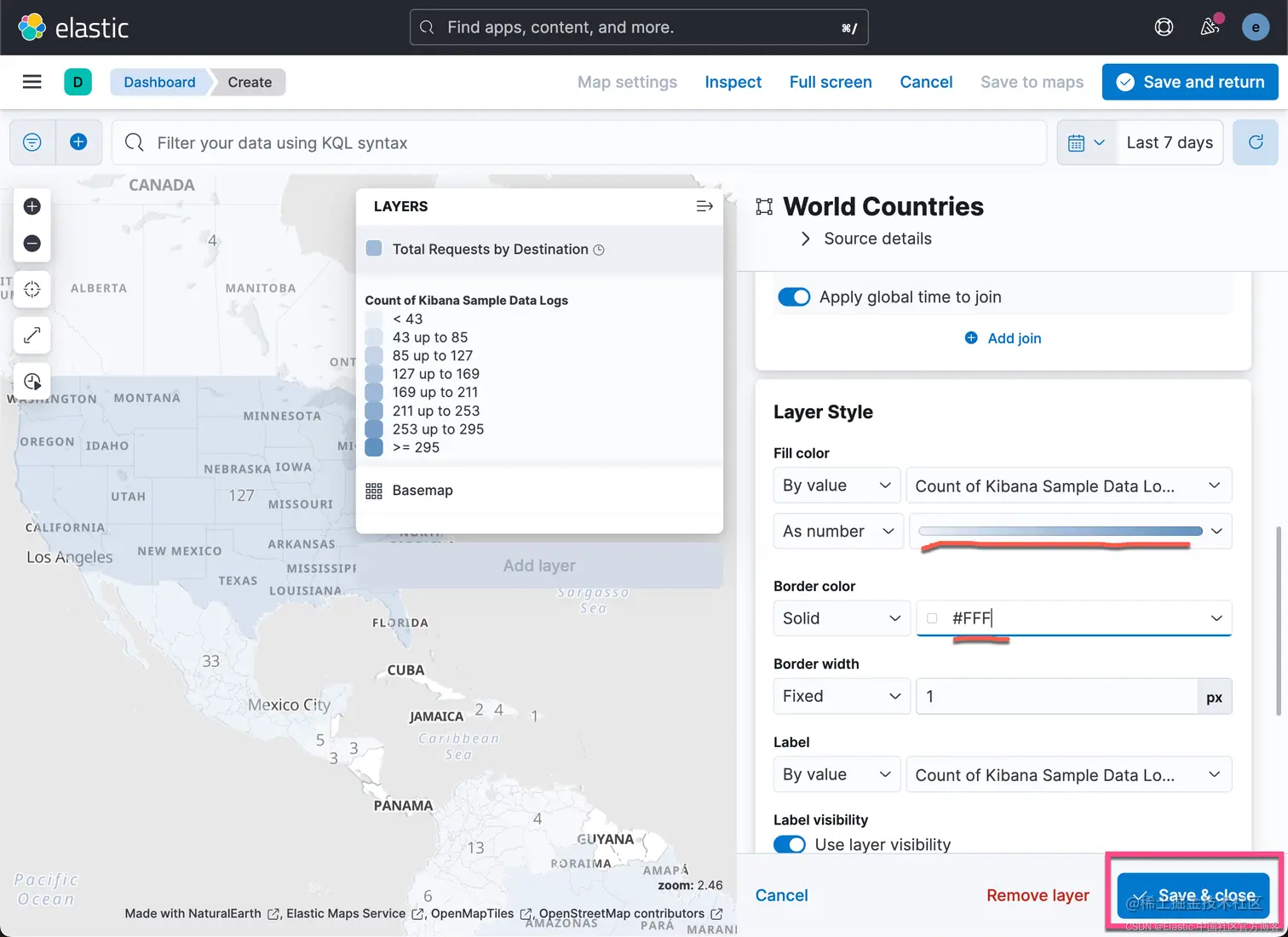Click the #FFF border color hex field

pyautogui.click(x=1073, y=618)
